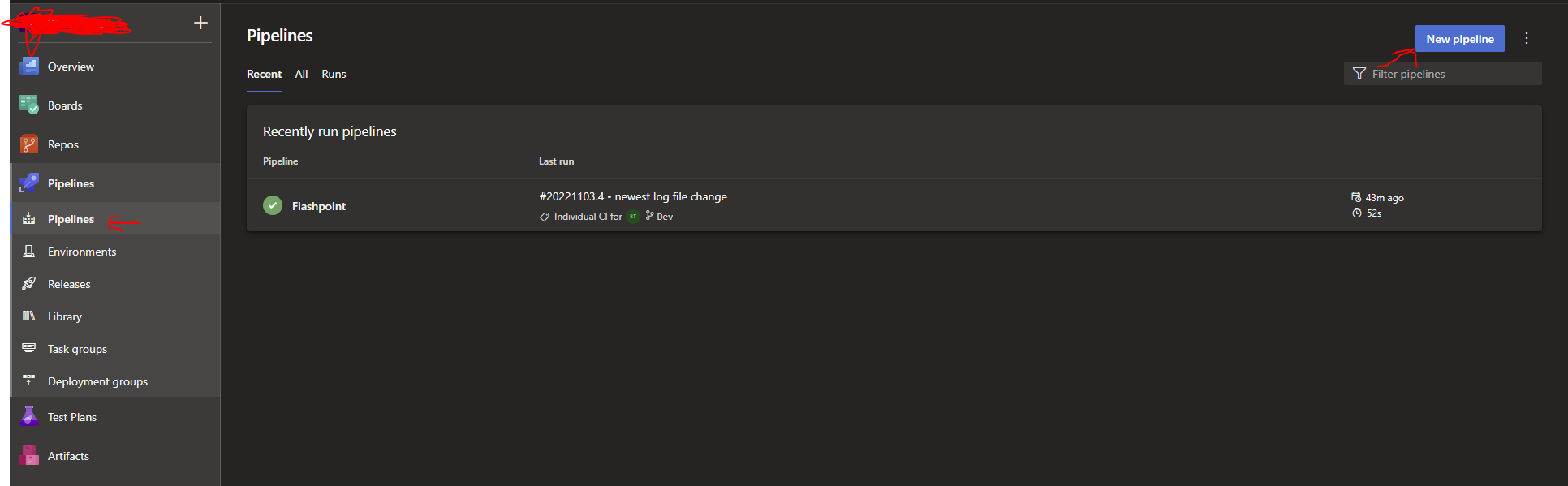Viewport: 1568px width, 486px height.
Task: Open the Flashpoint pipeline link
Action: (319, 206)
